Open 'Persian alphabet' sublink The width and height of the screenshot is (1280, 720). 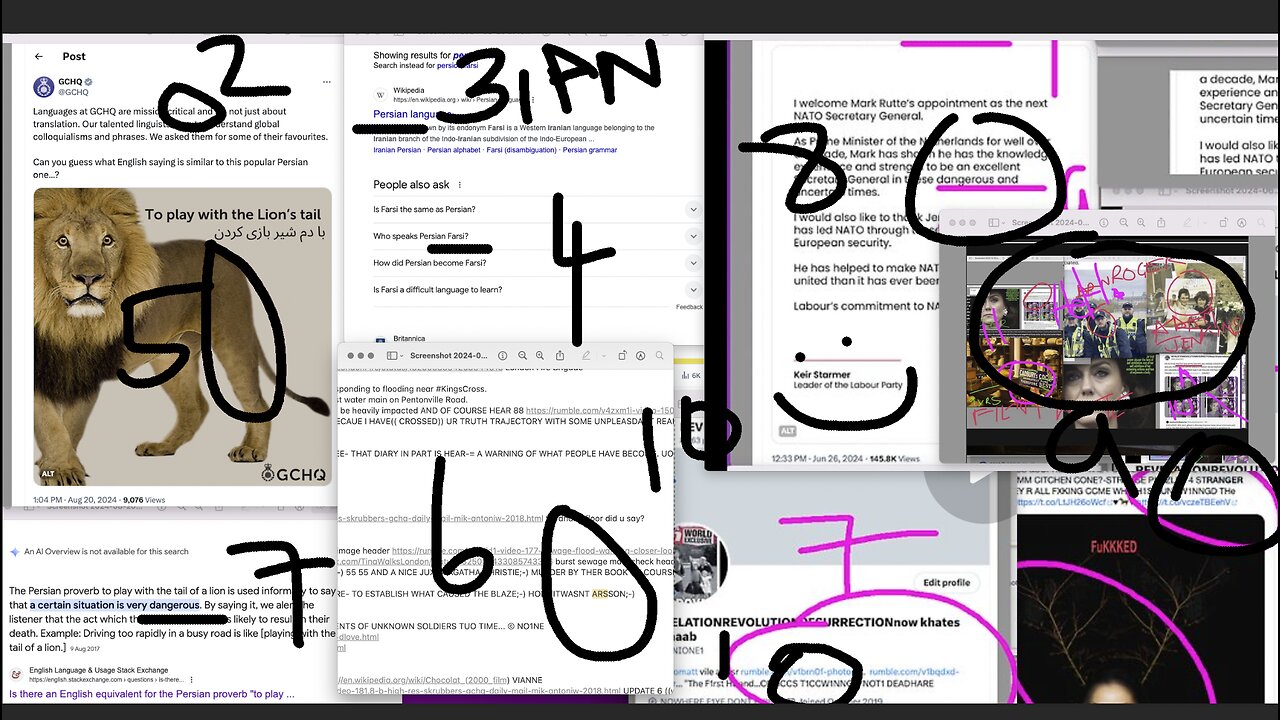click(x=453, y=150)
